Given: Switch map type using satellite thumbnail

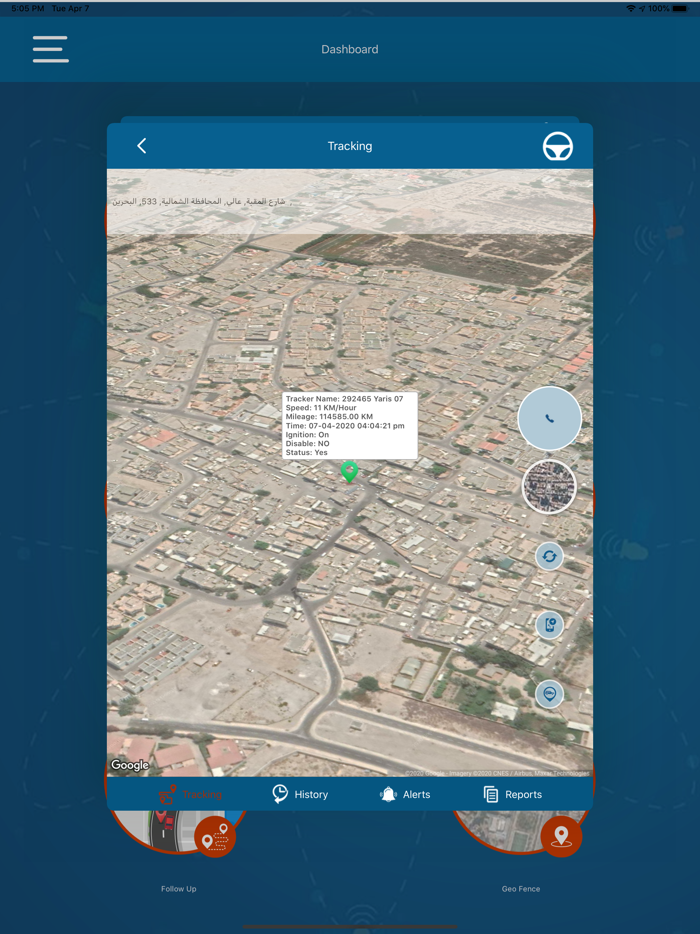Looking at the screenshot, I should coord(549,487).
